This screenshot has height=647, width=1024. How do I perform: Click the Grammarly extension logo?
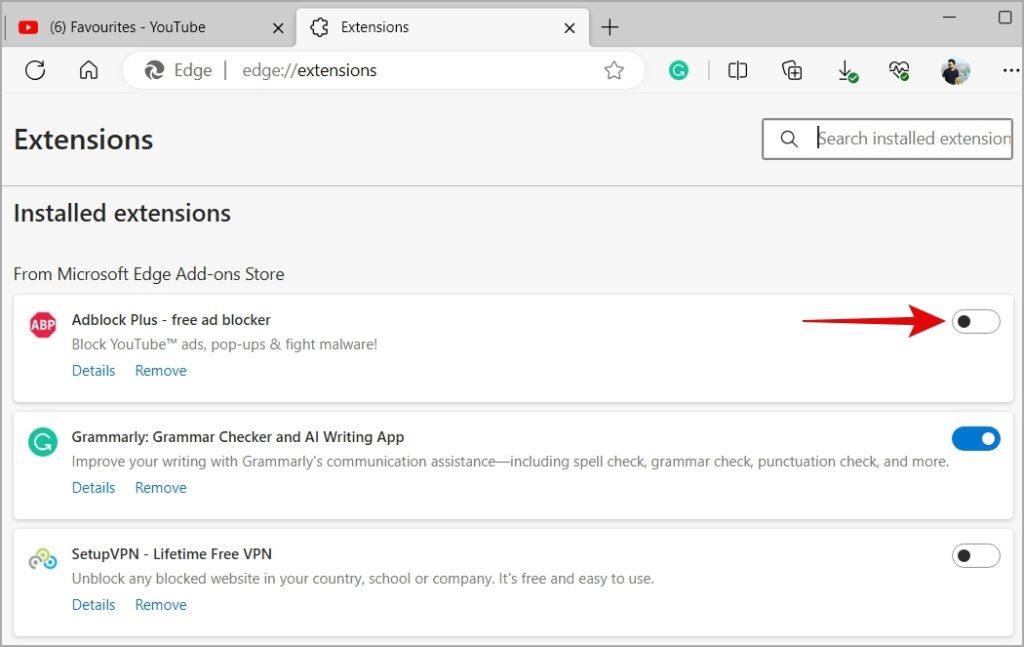[x=43, y=442]
